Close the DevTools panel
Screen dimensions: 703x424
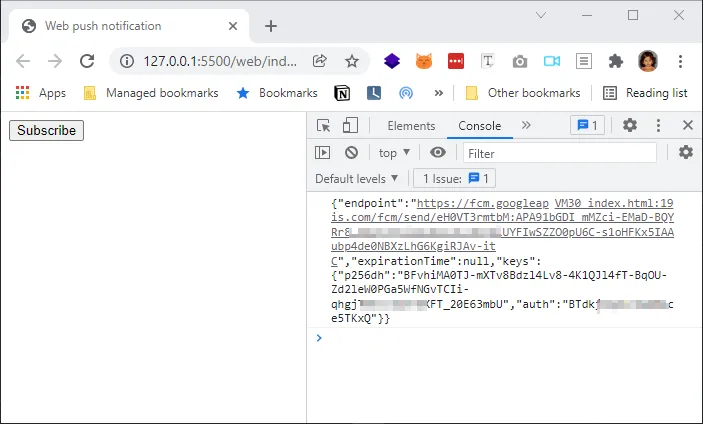[x=688, y=125]
